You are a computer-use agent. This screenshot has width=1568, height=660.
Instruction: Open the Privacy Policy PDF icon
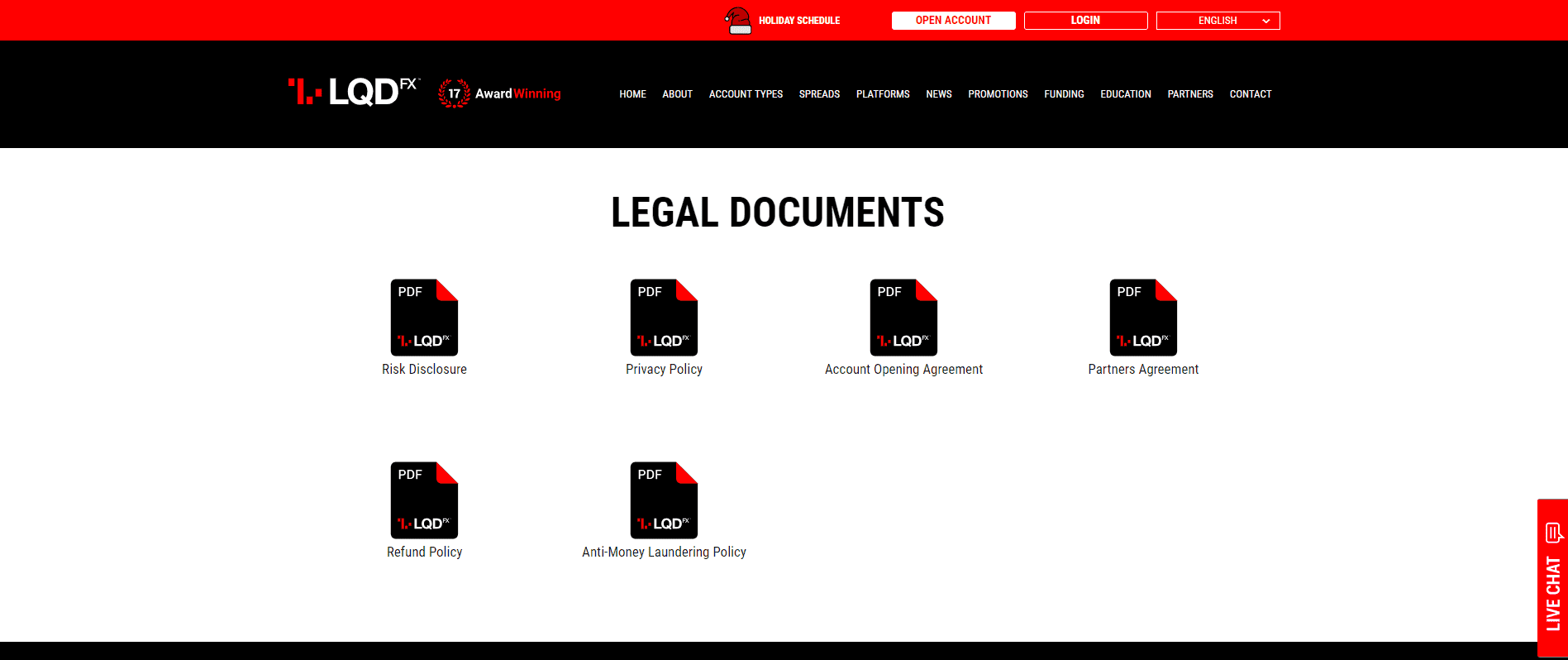664,318
